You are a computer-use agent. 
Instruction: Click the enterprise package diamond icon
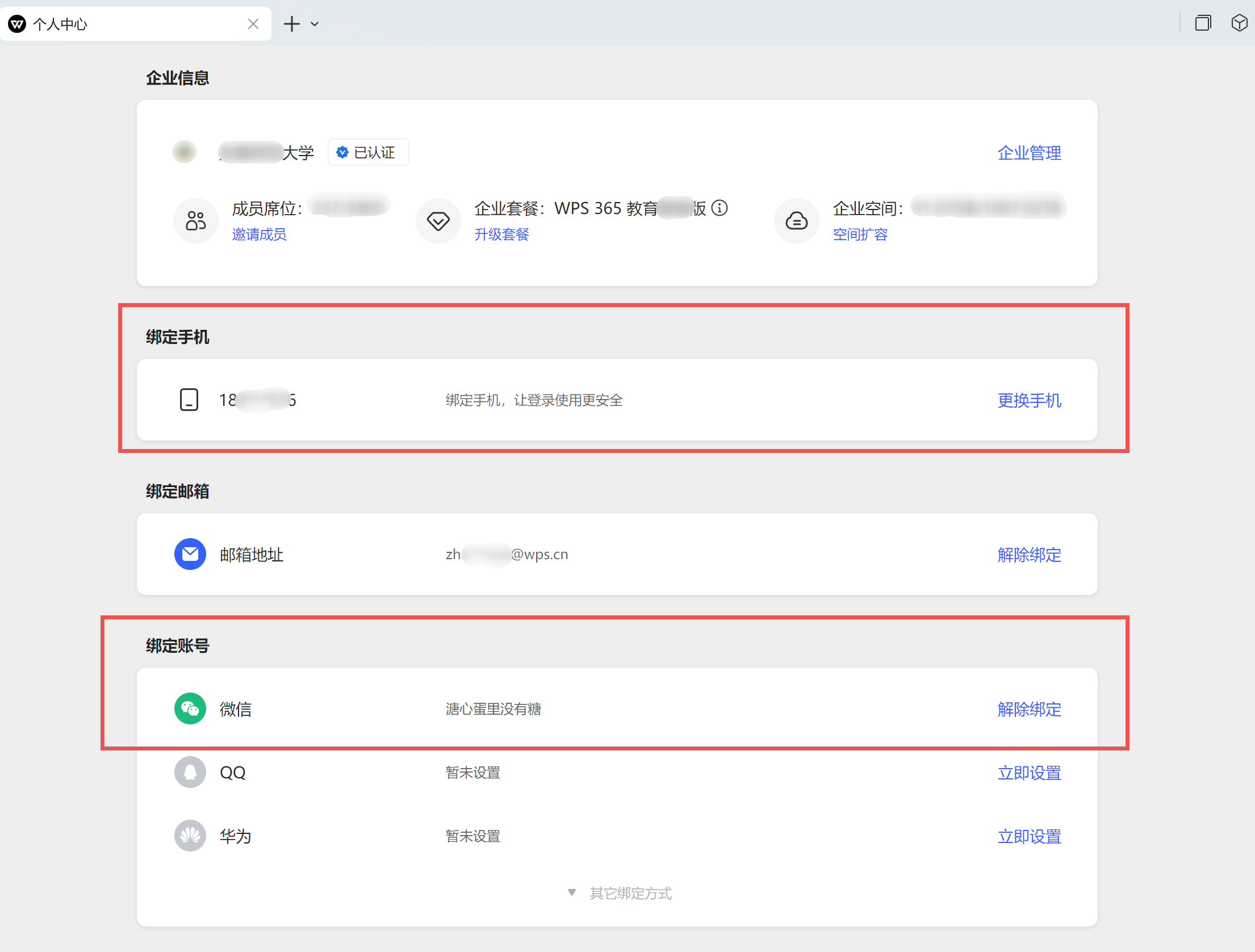(438, 221)
